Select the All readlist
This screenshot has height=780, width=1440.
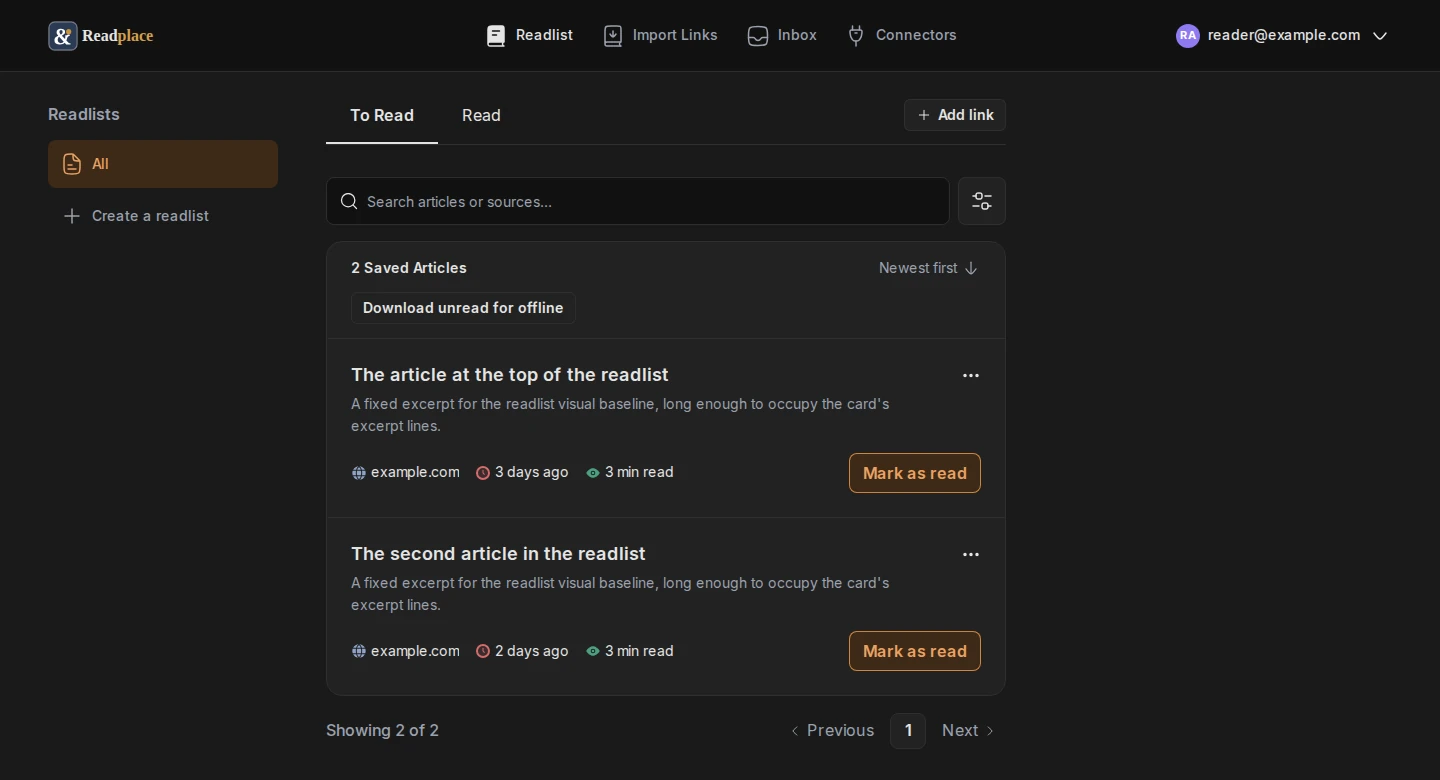163,164
